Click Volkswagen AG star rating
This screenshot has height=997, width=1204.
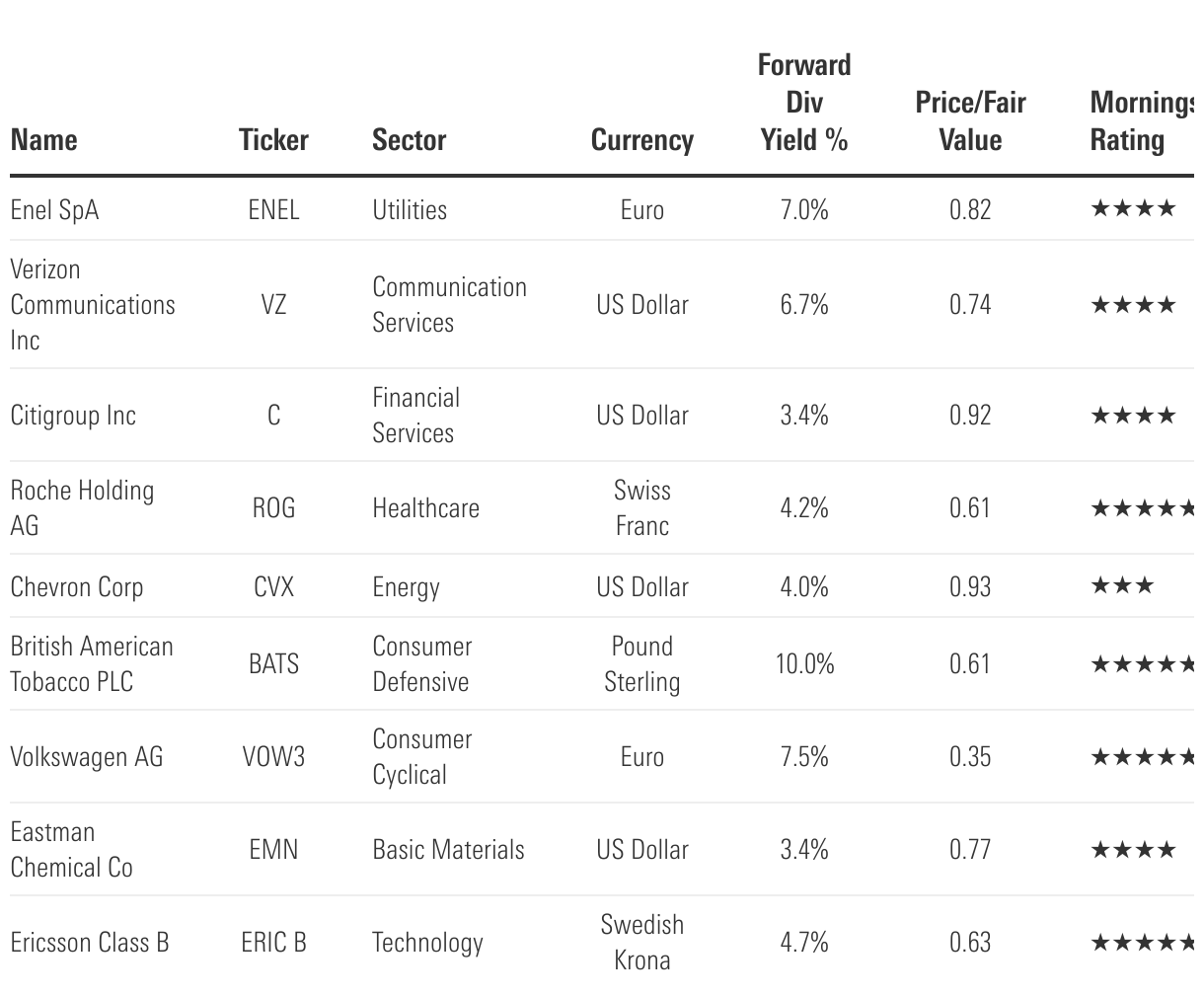pos(1145,757)
